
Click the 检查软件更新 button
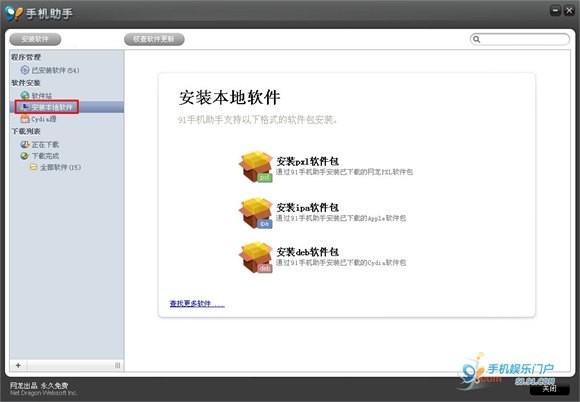[x=154, y=39]
